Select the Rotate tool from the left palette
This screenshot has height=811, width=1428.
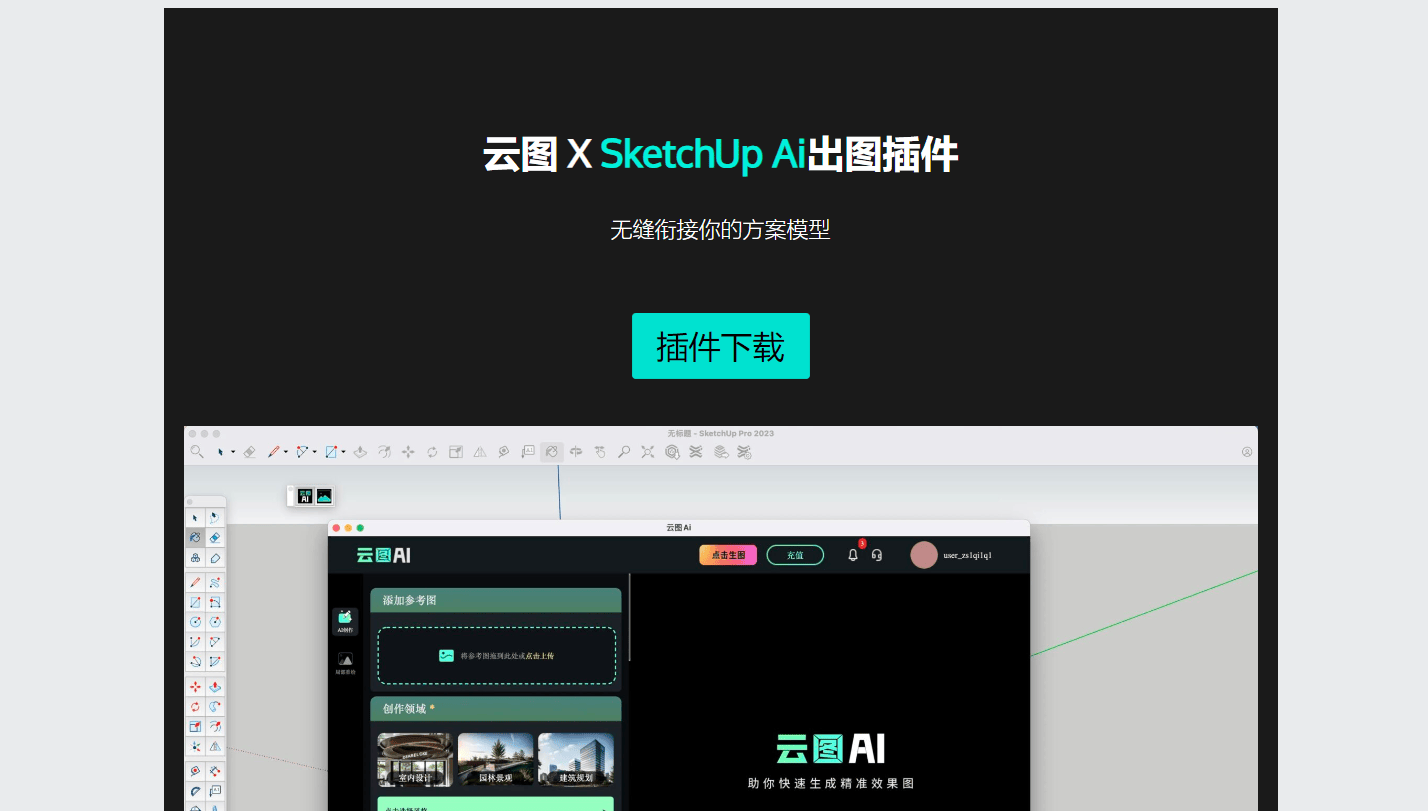coord(196,706)
